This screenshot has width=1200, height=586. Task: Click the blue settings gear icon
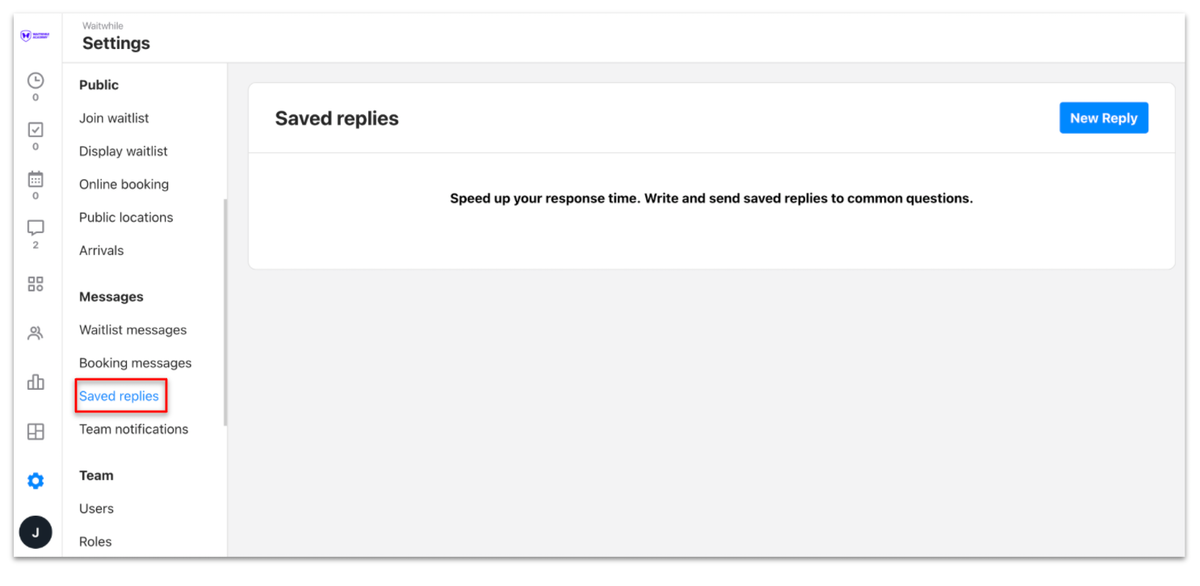(35, 481)
